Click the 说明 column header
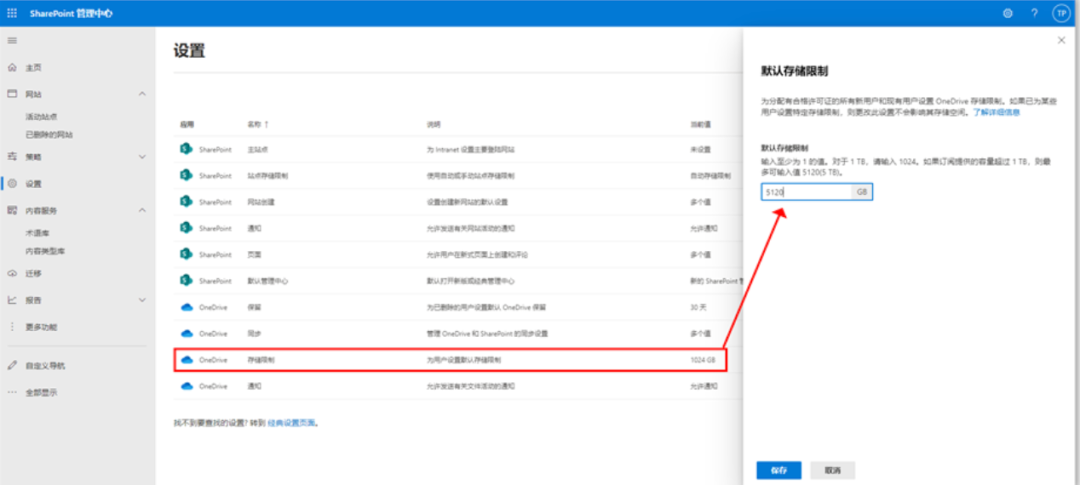The width and height of the screenshot is (1080, 485). pos(433,125)
